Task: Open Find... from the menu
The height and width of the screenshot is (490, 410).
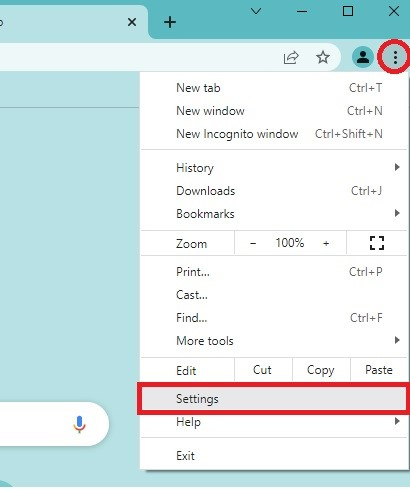Action: 274,318
